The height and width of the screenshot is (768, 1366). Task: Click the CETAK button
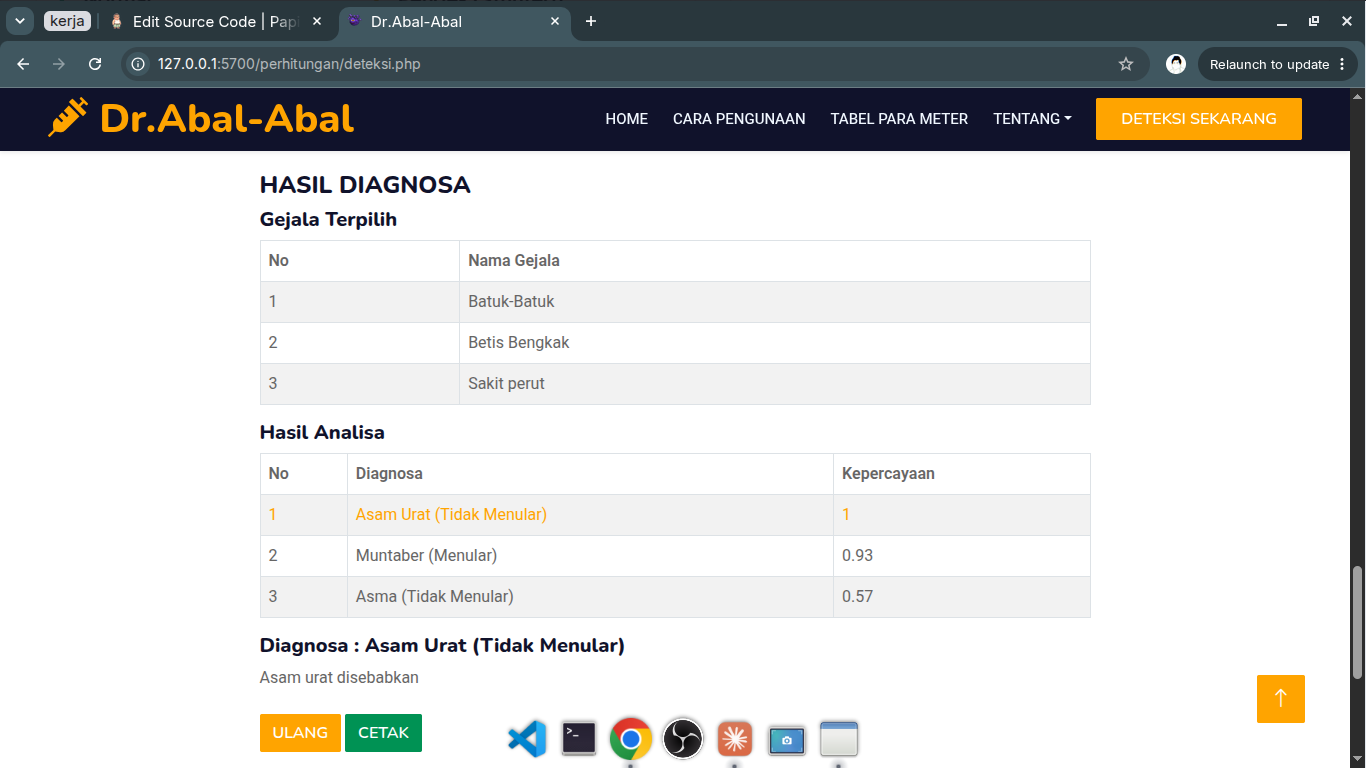click(383, 733)
